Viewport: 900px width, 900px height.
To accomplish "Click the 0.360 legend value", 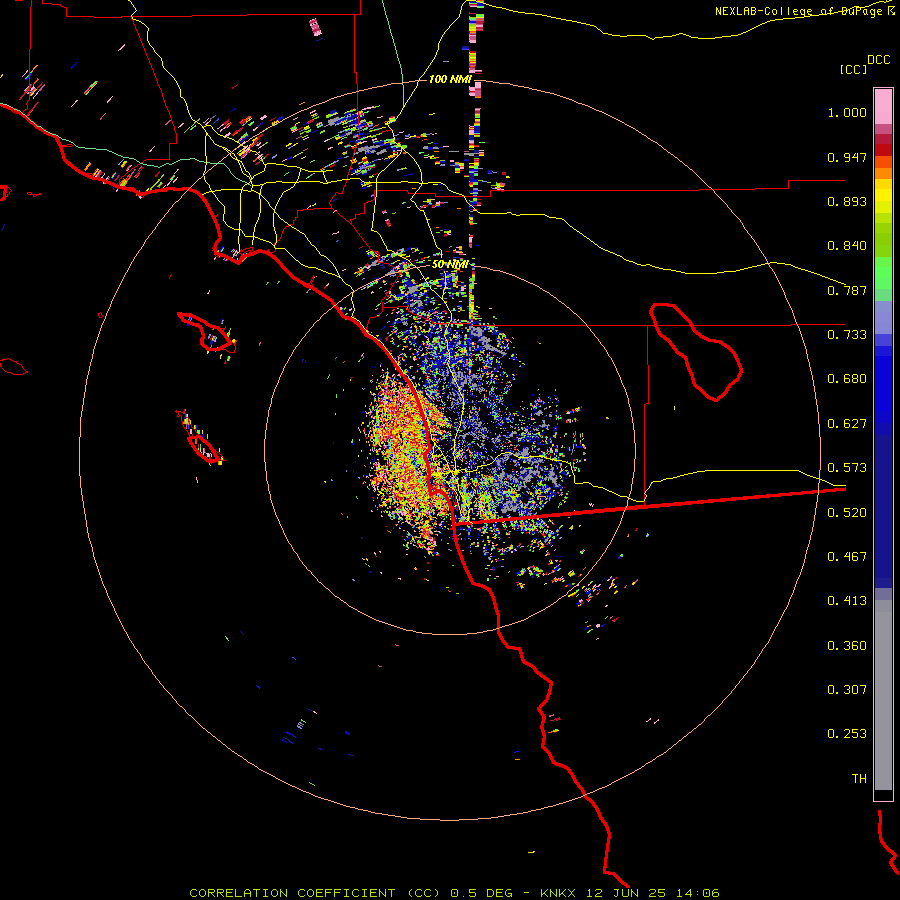I will [847, 646].
